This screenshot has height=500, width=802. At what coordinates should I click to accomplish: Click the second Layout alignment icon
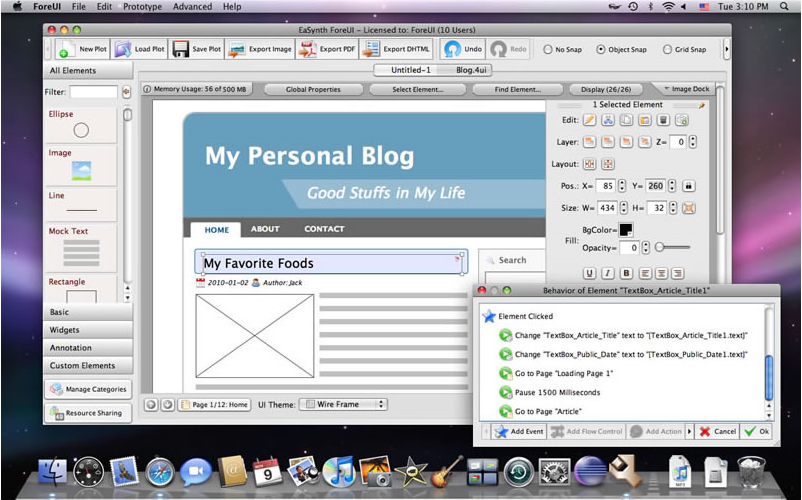coord(608,164)
